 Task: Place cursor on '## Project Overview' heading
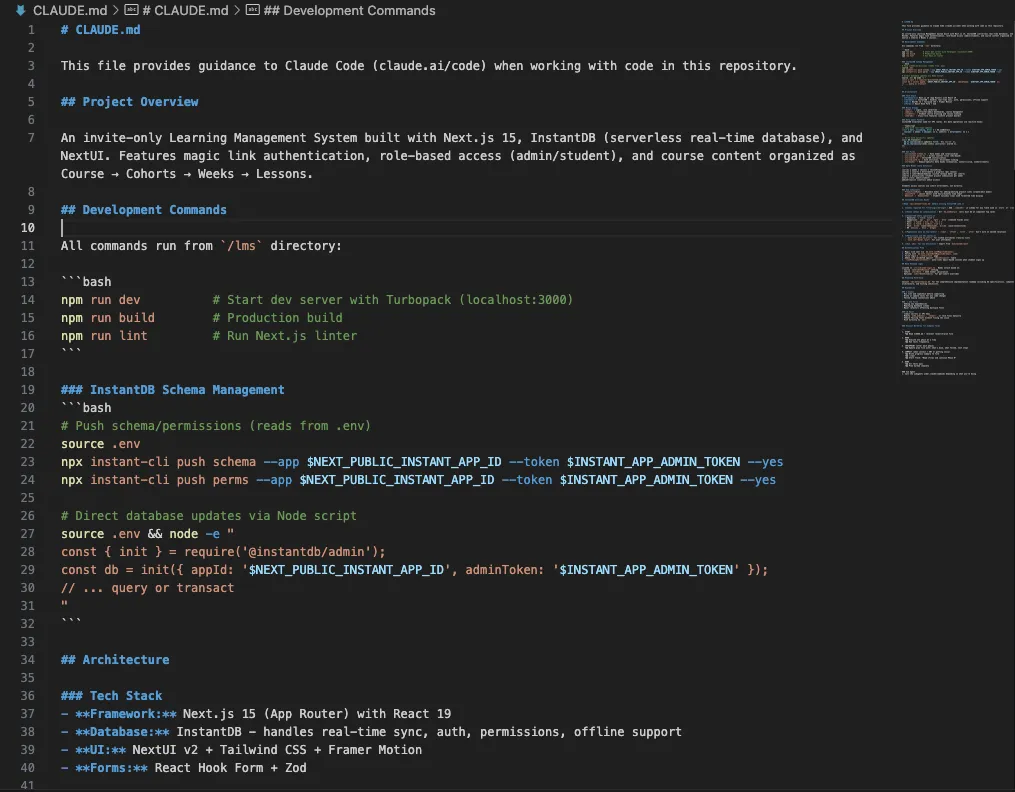tap(129, 102)
